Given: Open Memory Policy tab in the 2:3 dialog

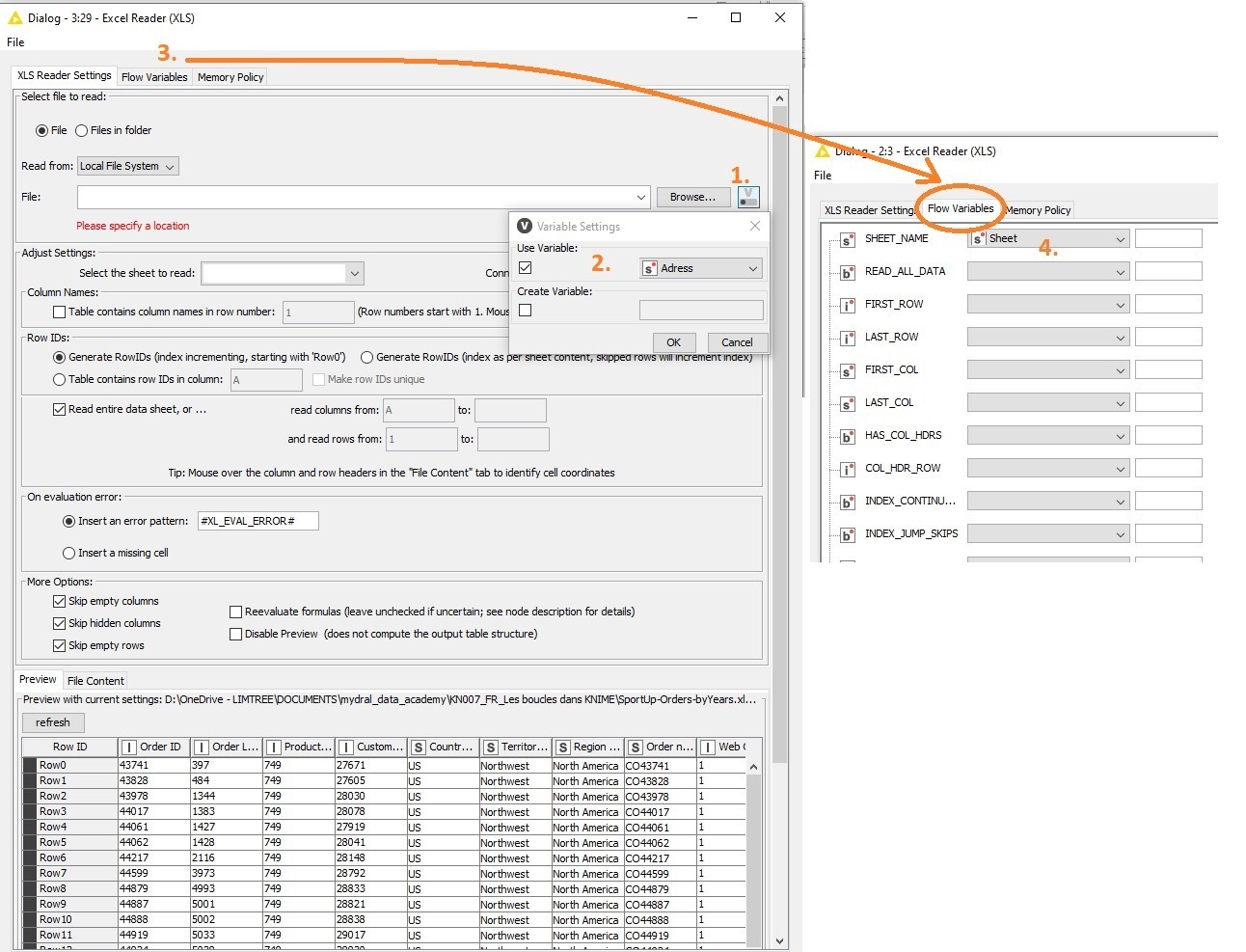Looking at the screenshot, I should tap(1038, 210).
